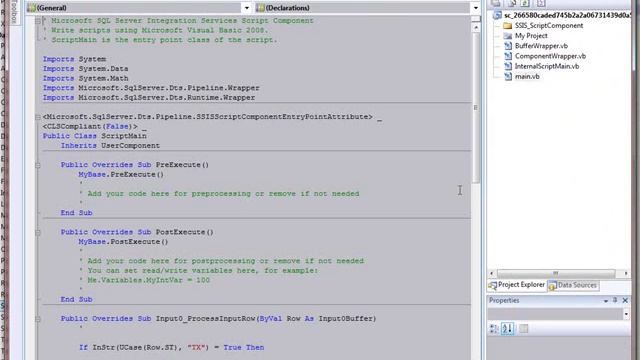Click the Properties panel title

click(x=504, y=300)
